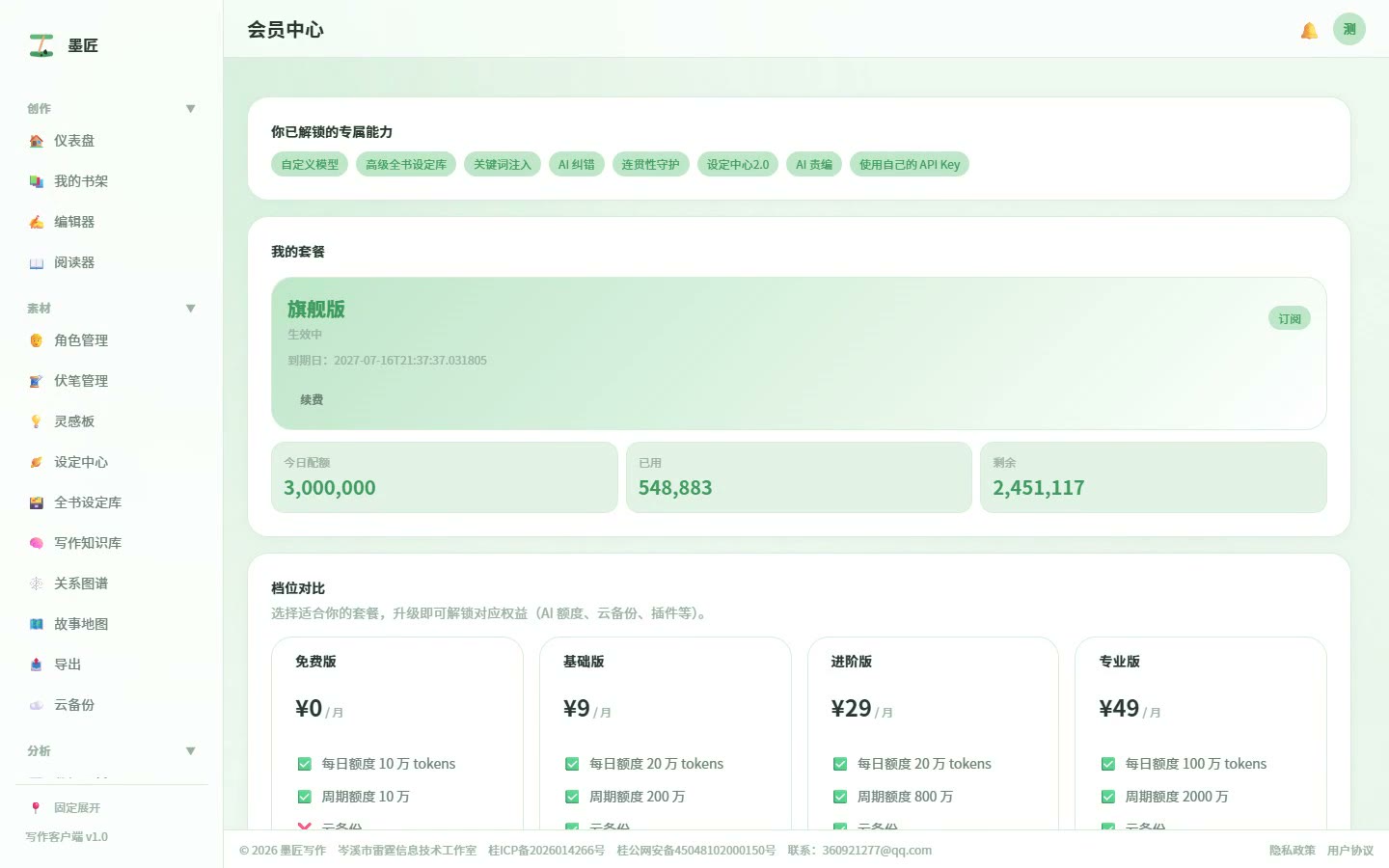This screenshot has height=868, width=1389.
Task: Open the 隐私政策 footer link
Action: 1293,851
